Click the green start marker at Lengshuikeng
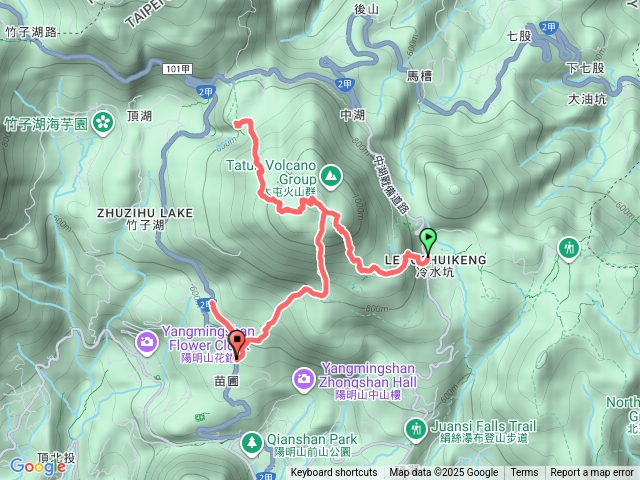This screenshot has width=640, height=480. click(x=428, y=242)
